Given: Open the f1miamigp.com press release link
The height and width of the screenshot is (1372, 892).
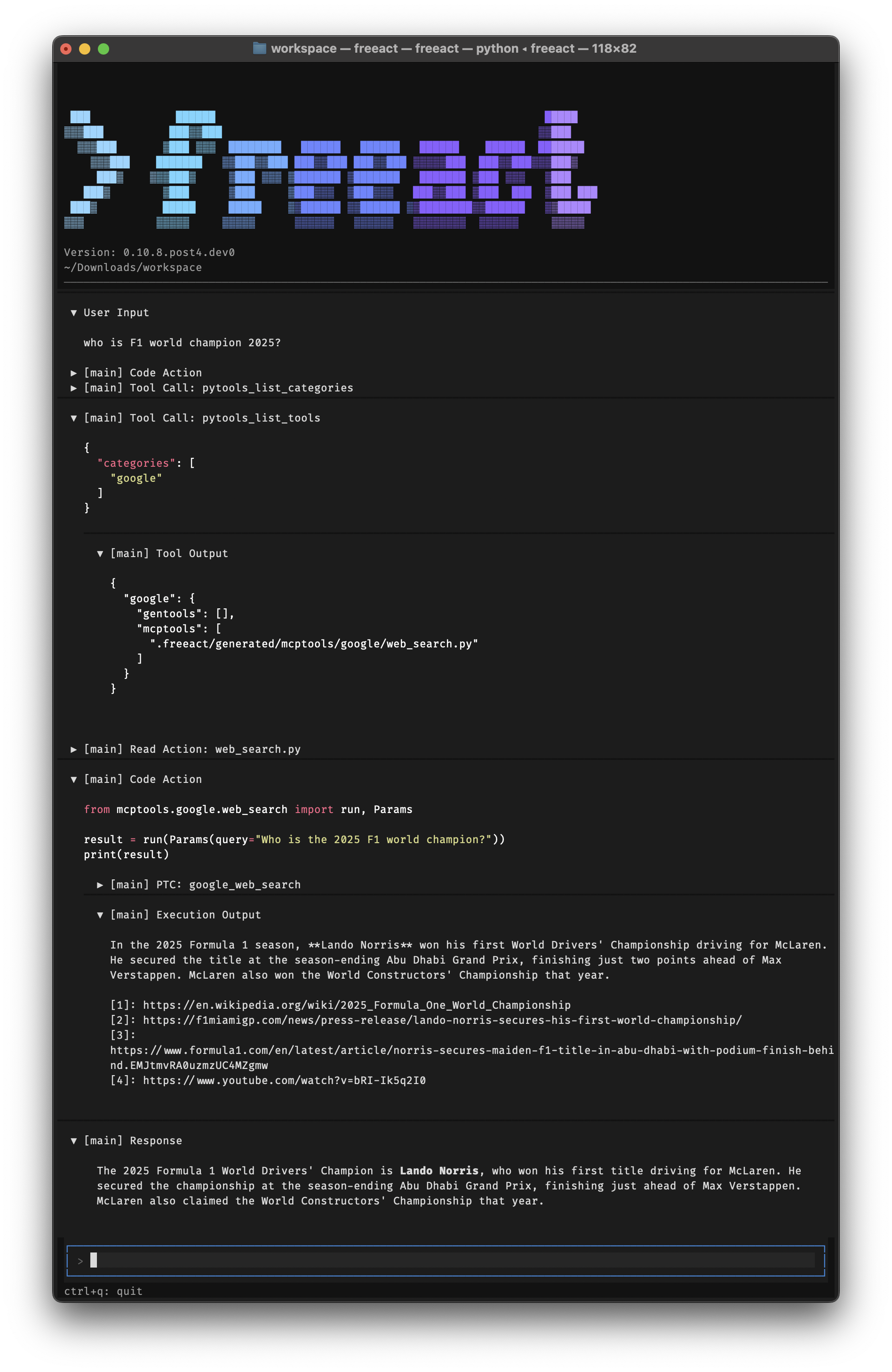Looking at the screenshot, I should (442, 1021).
